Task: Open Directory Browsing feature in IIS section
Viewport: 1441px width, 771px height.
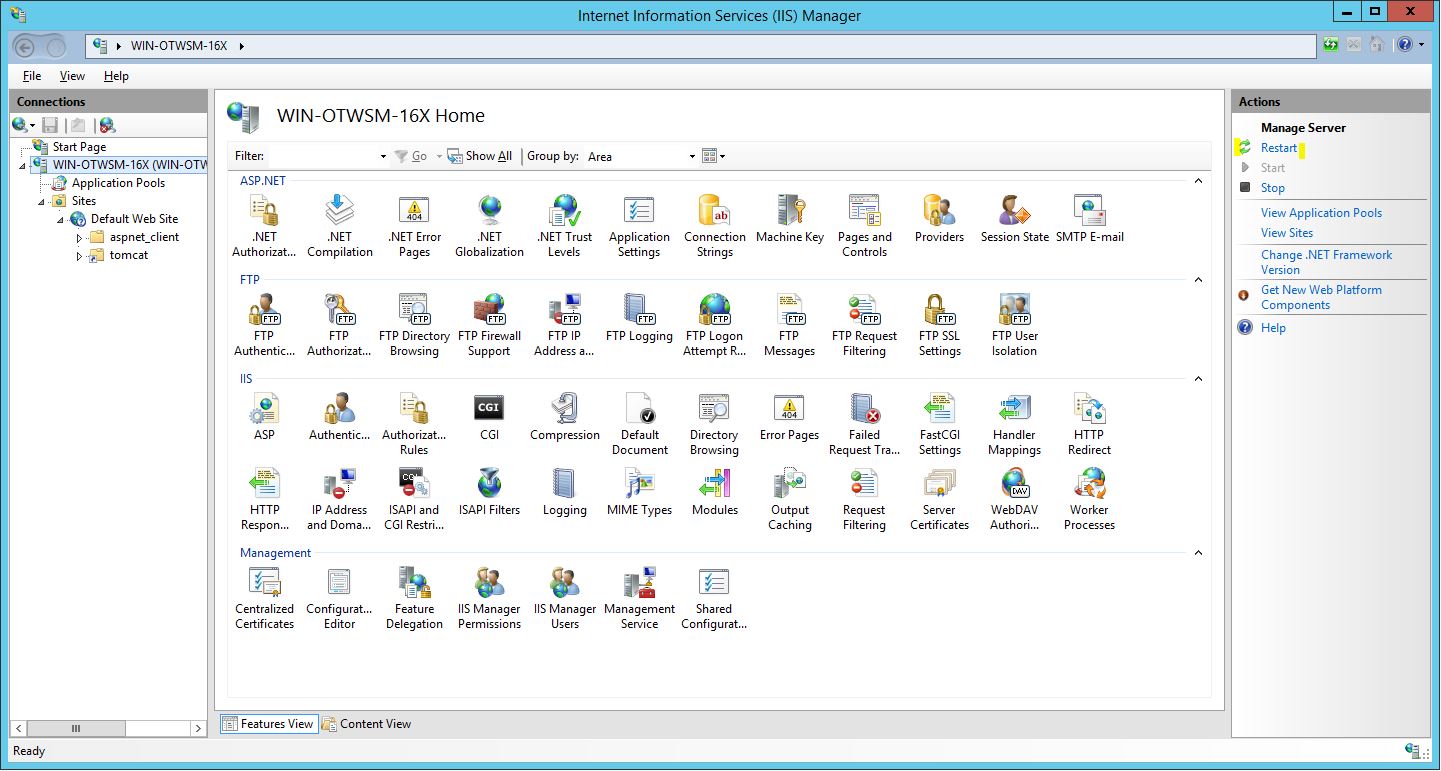Action: coord(714,424)
